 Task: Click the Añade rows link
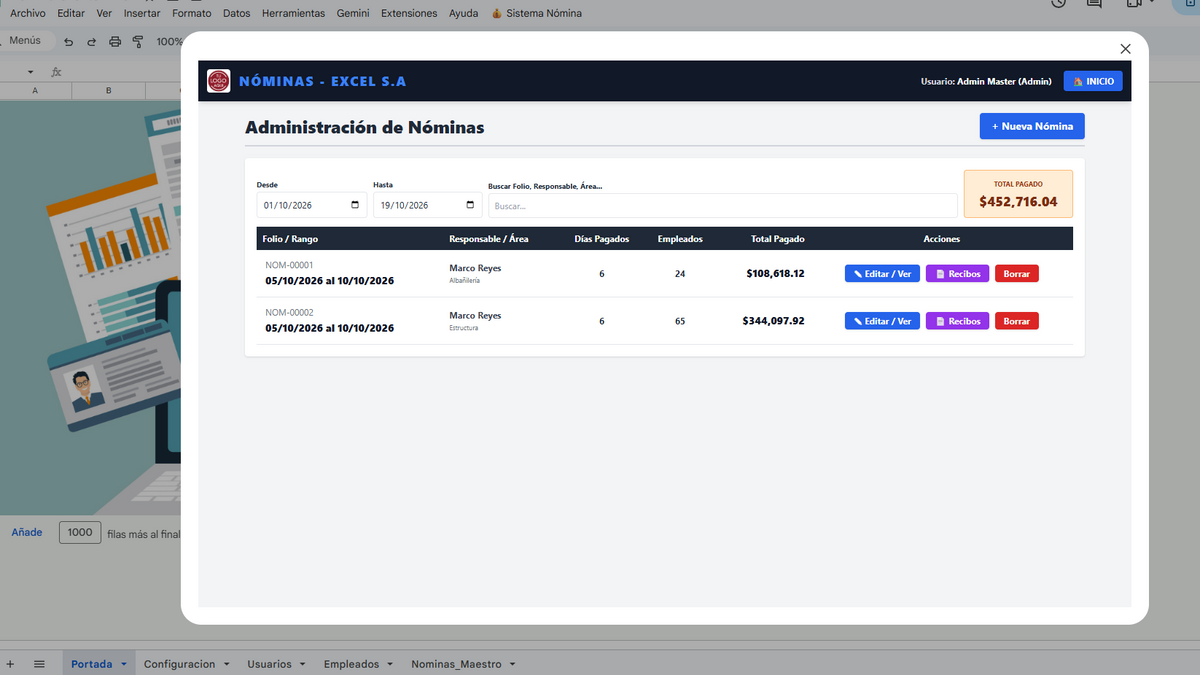[27, 532]
